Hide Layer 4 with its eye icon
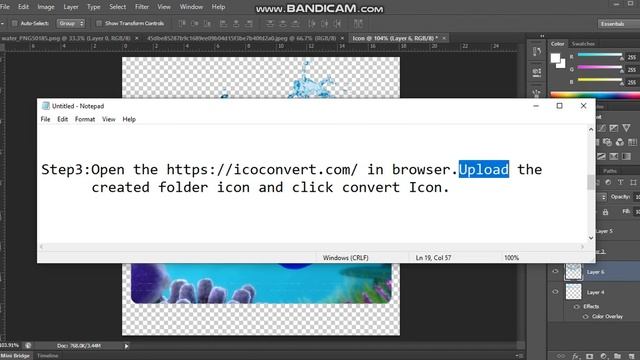640x360 pixels. point(555,291)
